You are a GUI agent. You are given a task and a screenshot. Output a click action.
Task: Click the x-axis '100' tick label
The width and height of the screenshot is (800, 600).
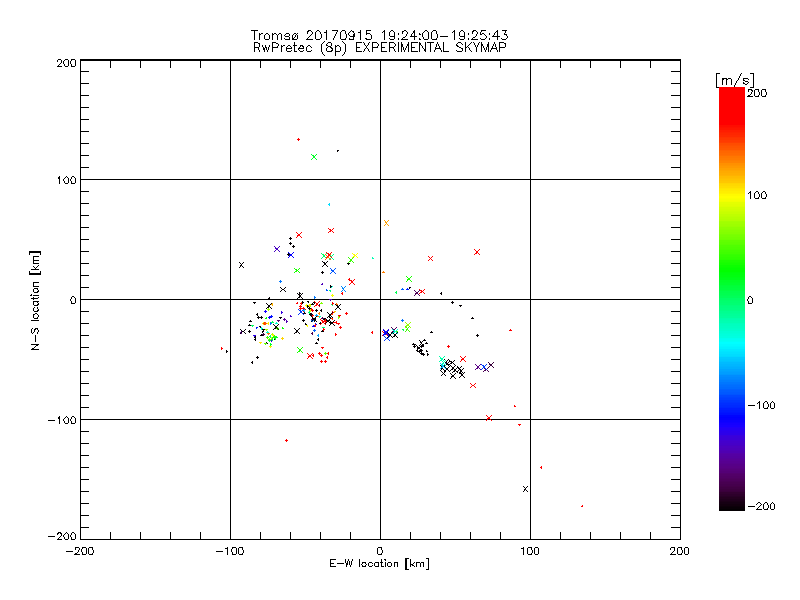pyautogui.click(x=530, y=551)
